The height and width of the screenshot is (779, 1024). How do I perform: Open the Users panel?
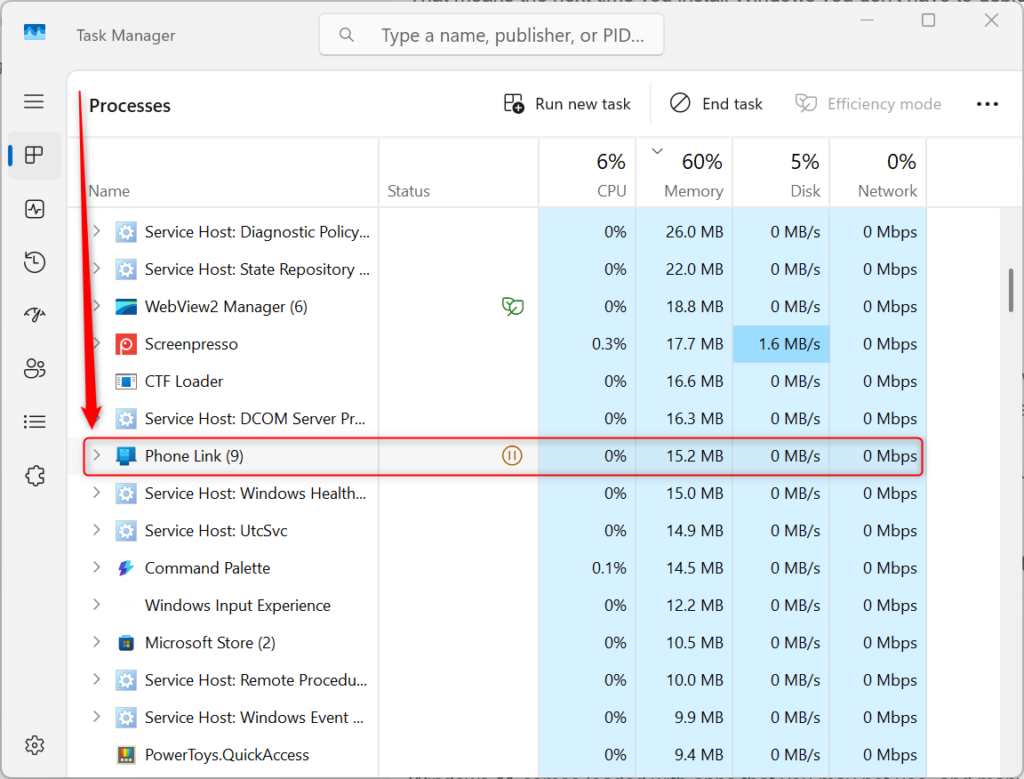tap(34, 368)
